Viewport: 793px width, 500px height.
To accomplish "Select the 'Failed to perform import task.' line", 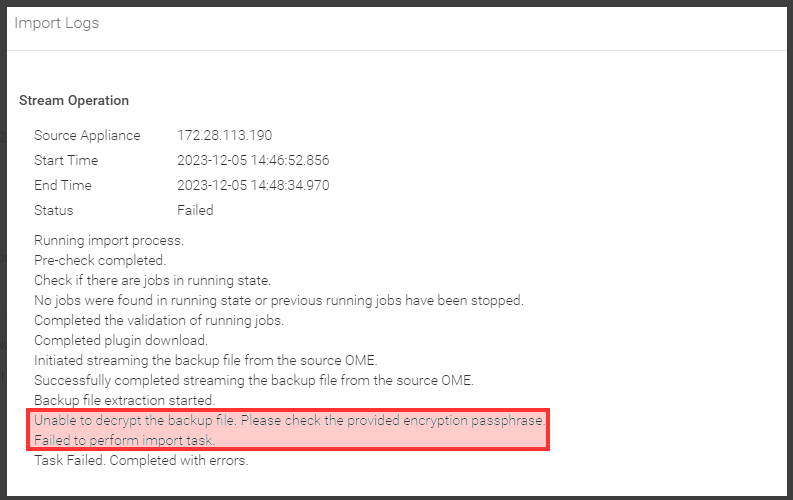I will click(125, 440).
